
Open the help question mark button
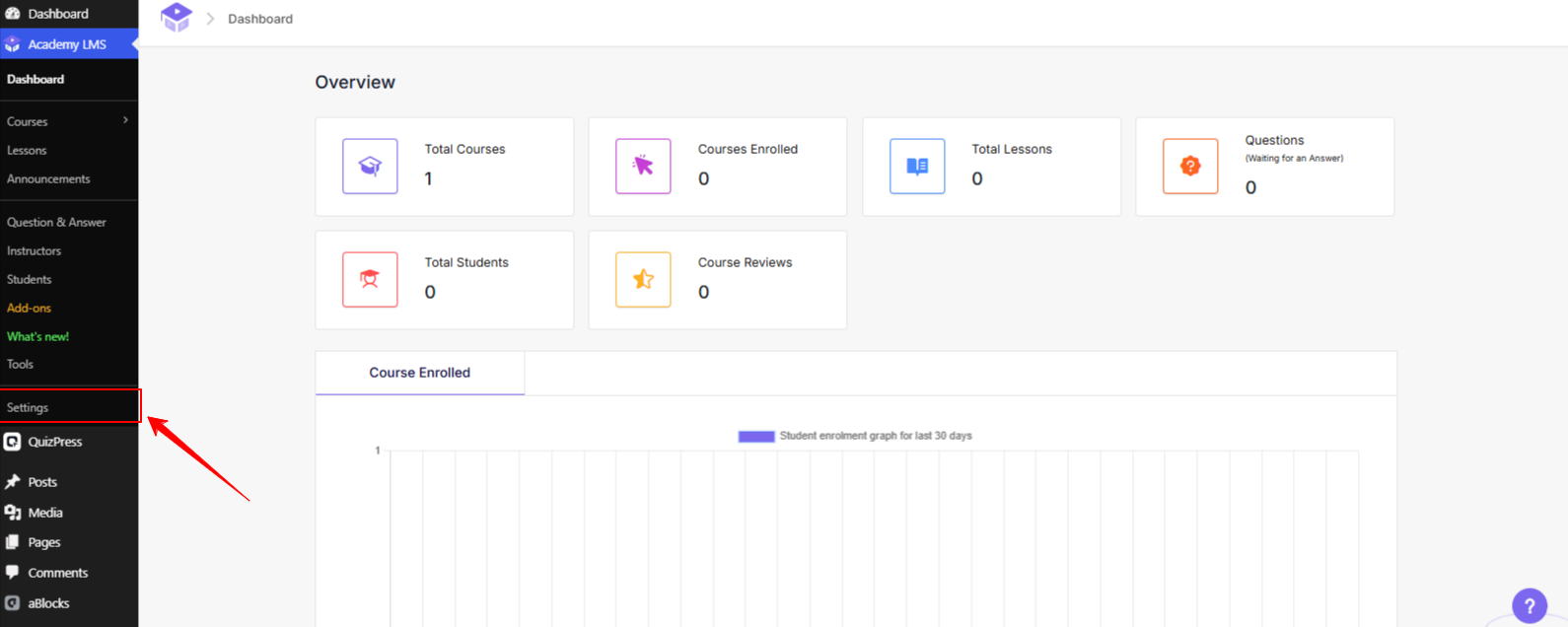[1530, 606]
